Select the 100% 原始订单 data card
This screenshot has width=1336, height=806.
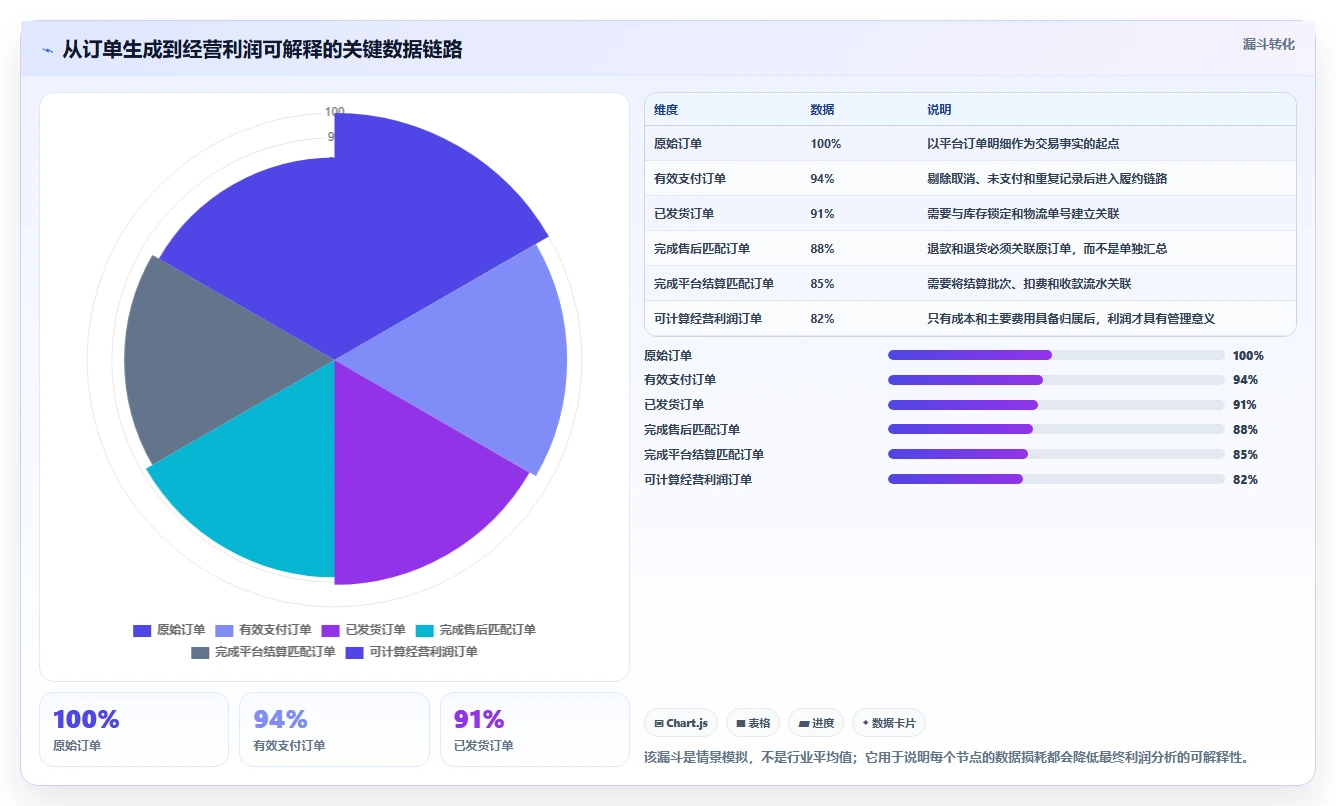click(x=134, y=730)
